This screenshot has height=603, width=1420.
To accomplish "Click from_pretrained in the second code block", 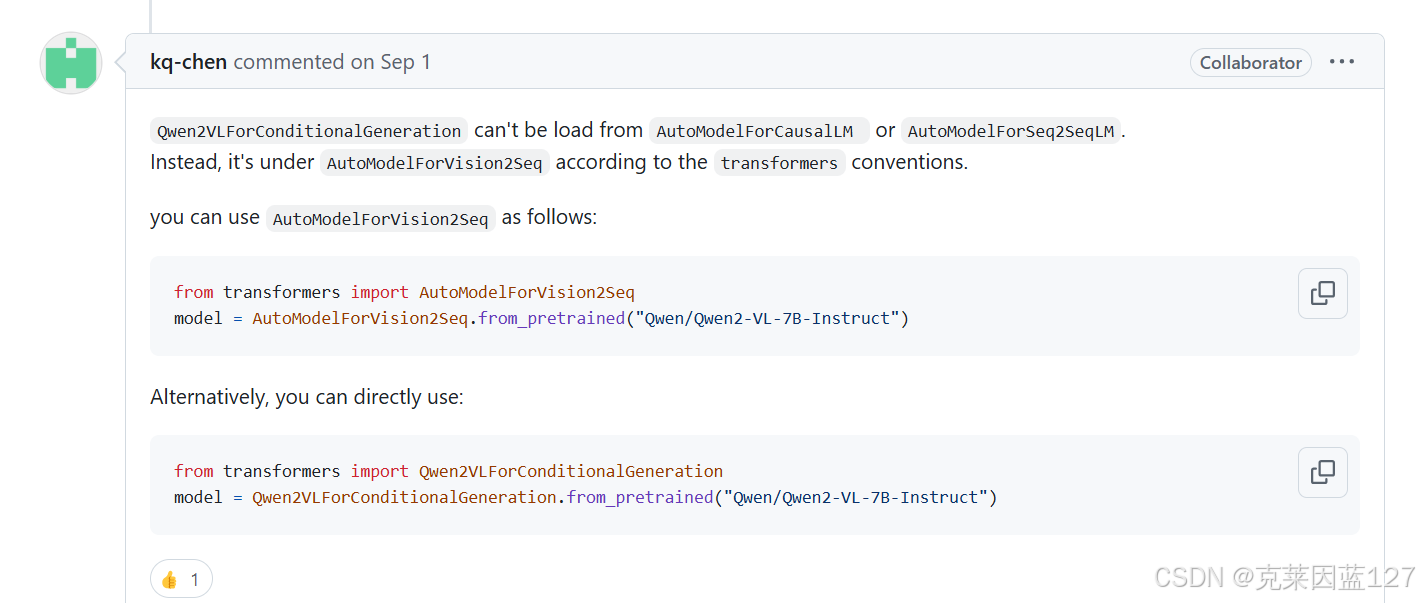I will pyautogui.click(x=639, y=497).
